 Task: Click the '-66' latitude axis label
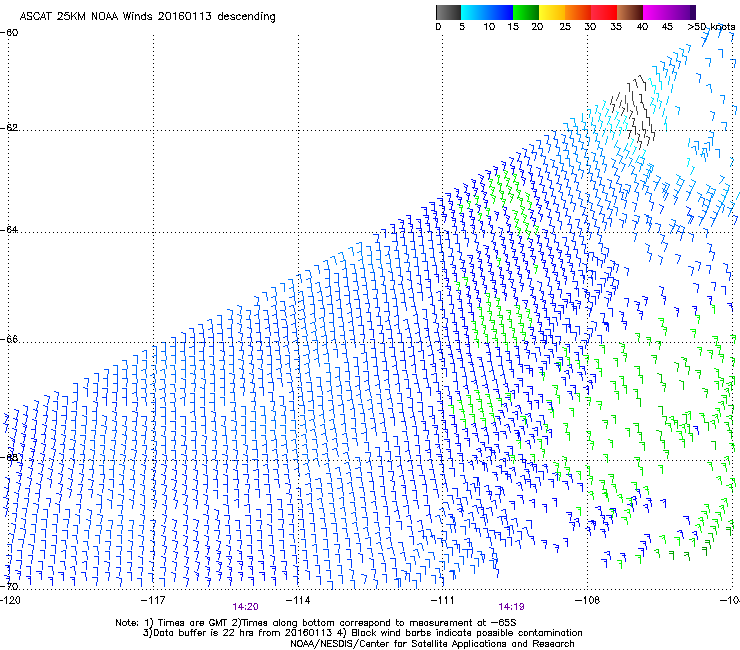coord(9,340)
